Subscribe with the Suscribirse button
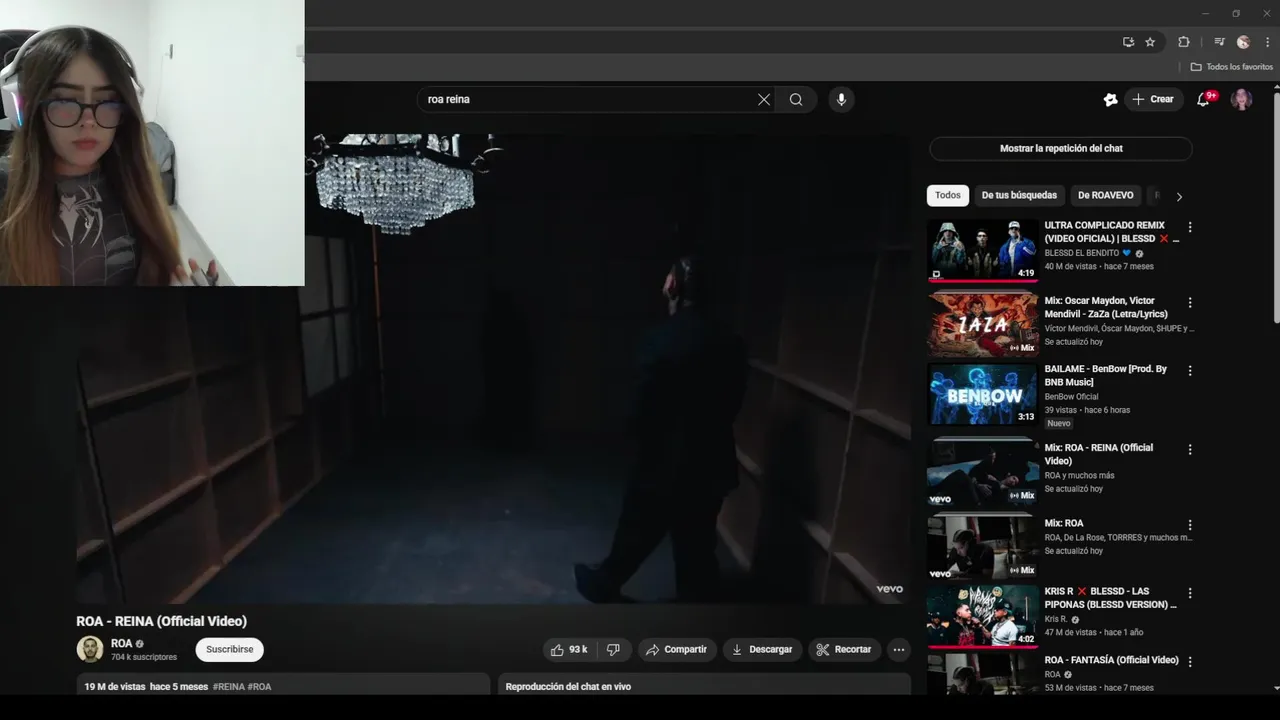The width and height of the screenshot is (1280, 720). [230, 650]
